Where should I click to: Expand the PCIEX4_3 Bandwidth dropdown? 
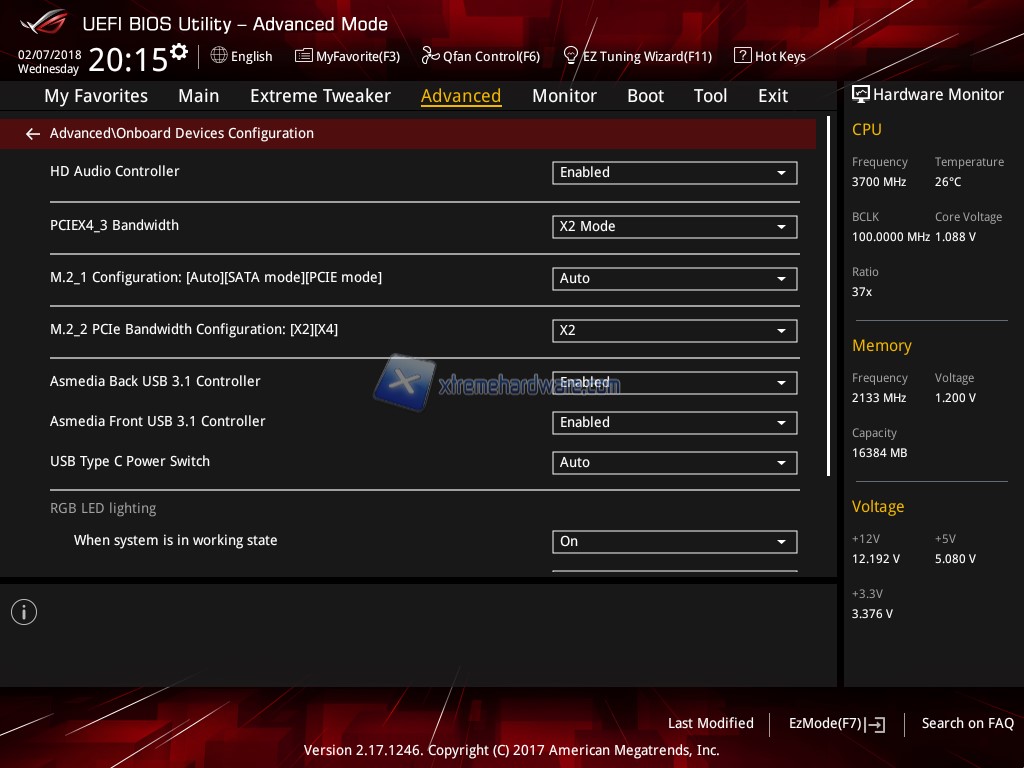tap(674, 227)
